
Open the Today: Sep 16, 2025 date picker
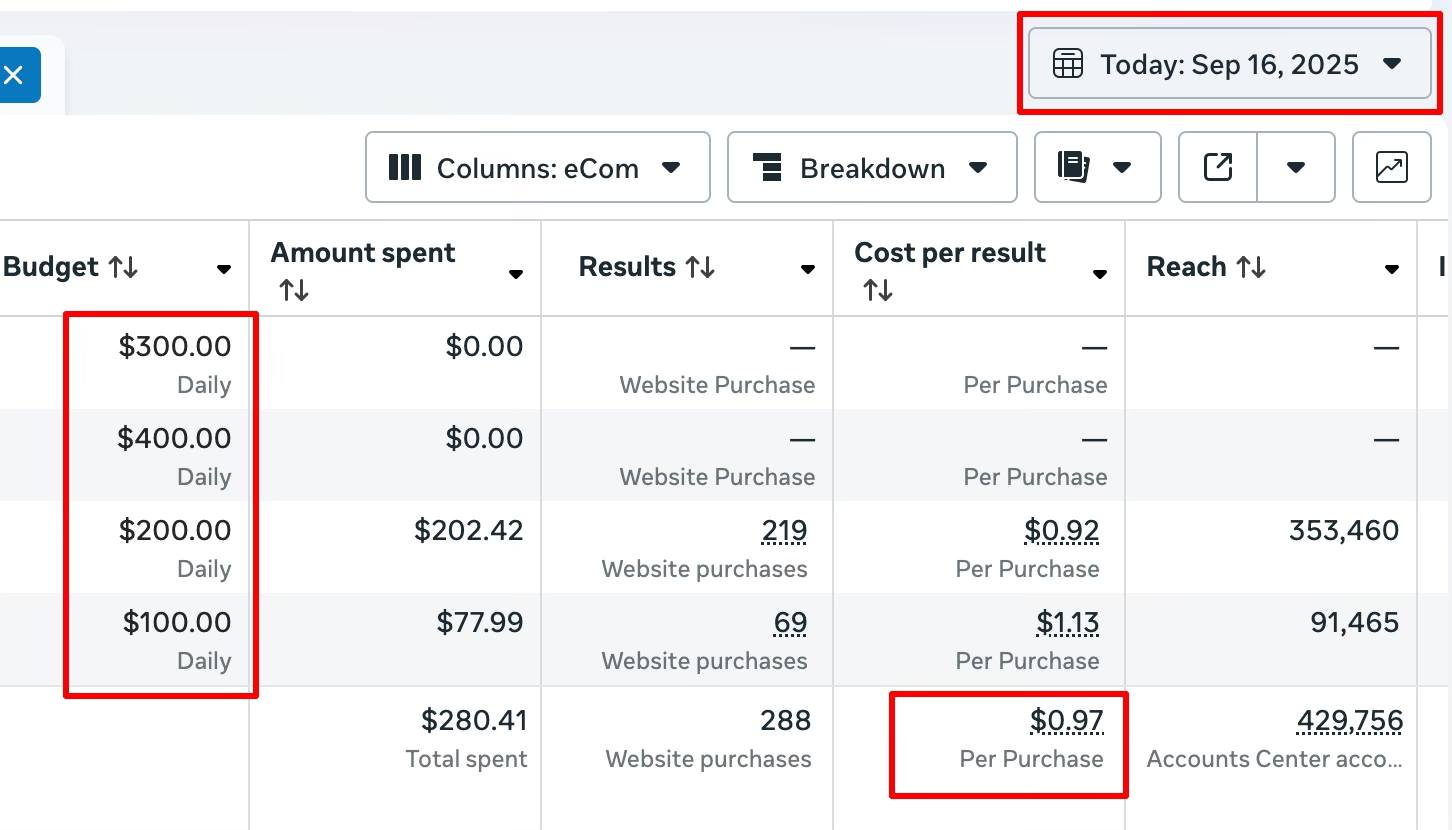tap(1229, 65)
